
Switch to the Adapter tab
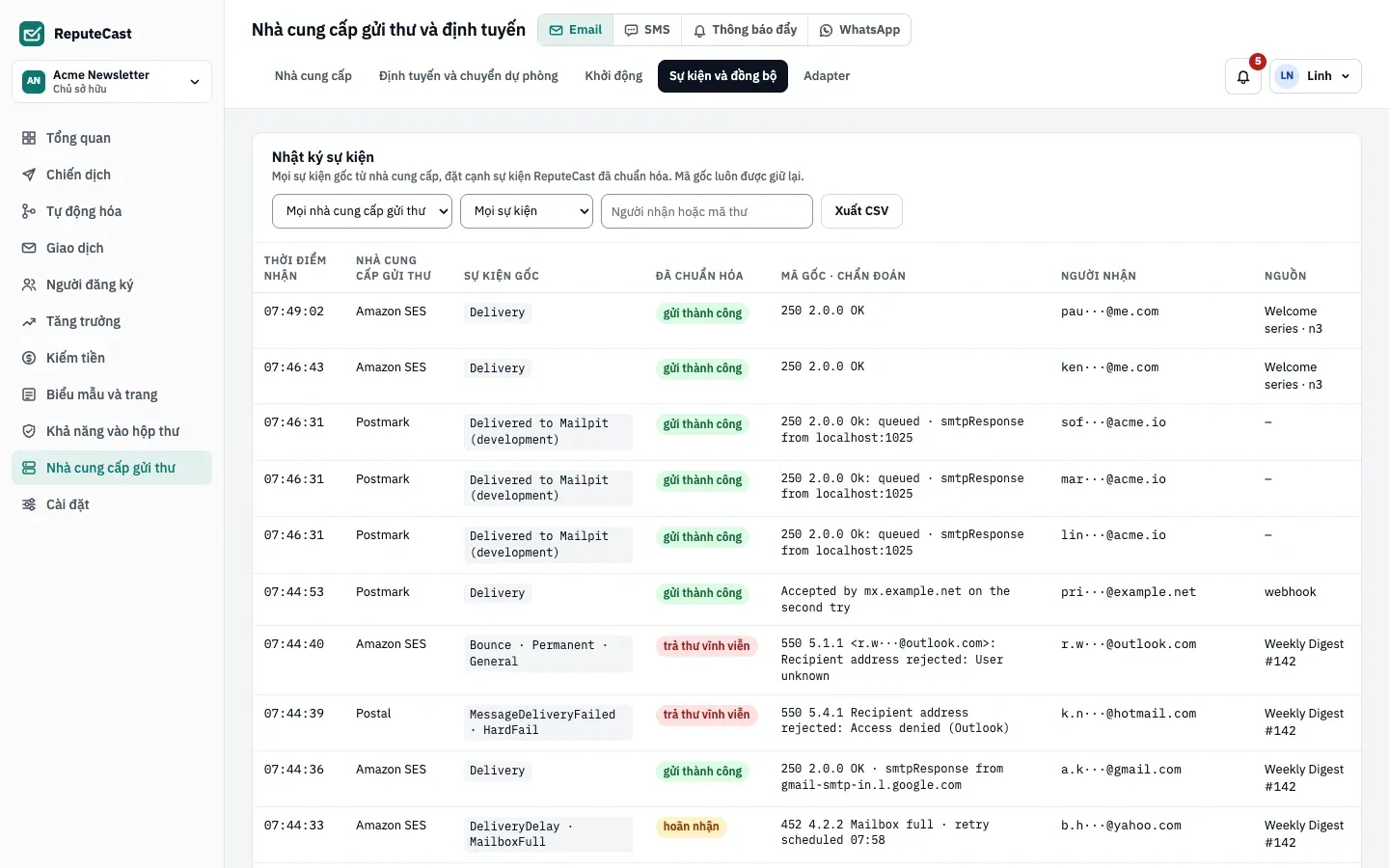pos(827,76)
